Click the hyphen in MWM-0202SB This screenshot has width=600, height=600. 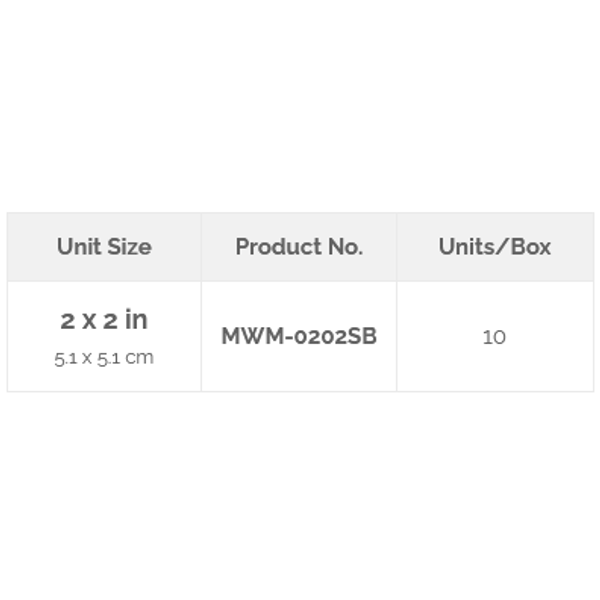point(290,337)
